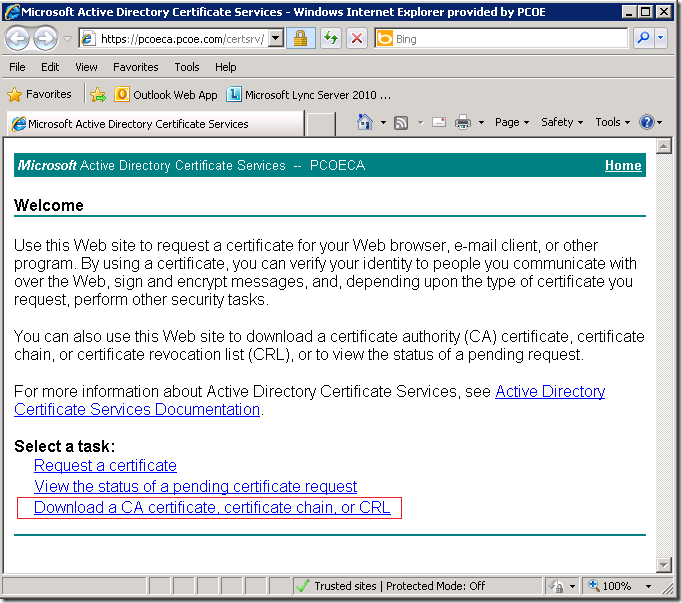Open the Favorites menu in the menu bar
This screenshot has height=603, width=682.
pyautogui.click(x=136, y=67)
